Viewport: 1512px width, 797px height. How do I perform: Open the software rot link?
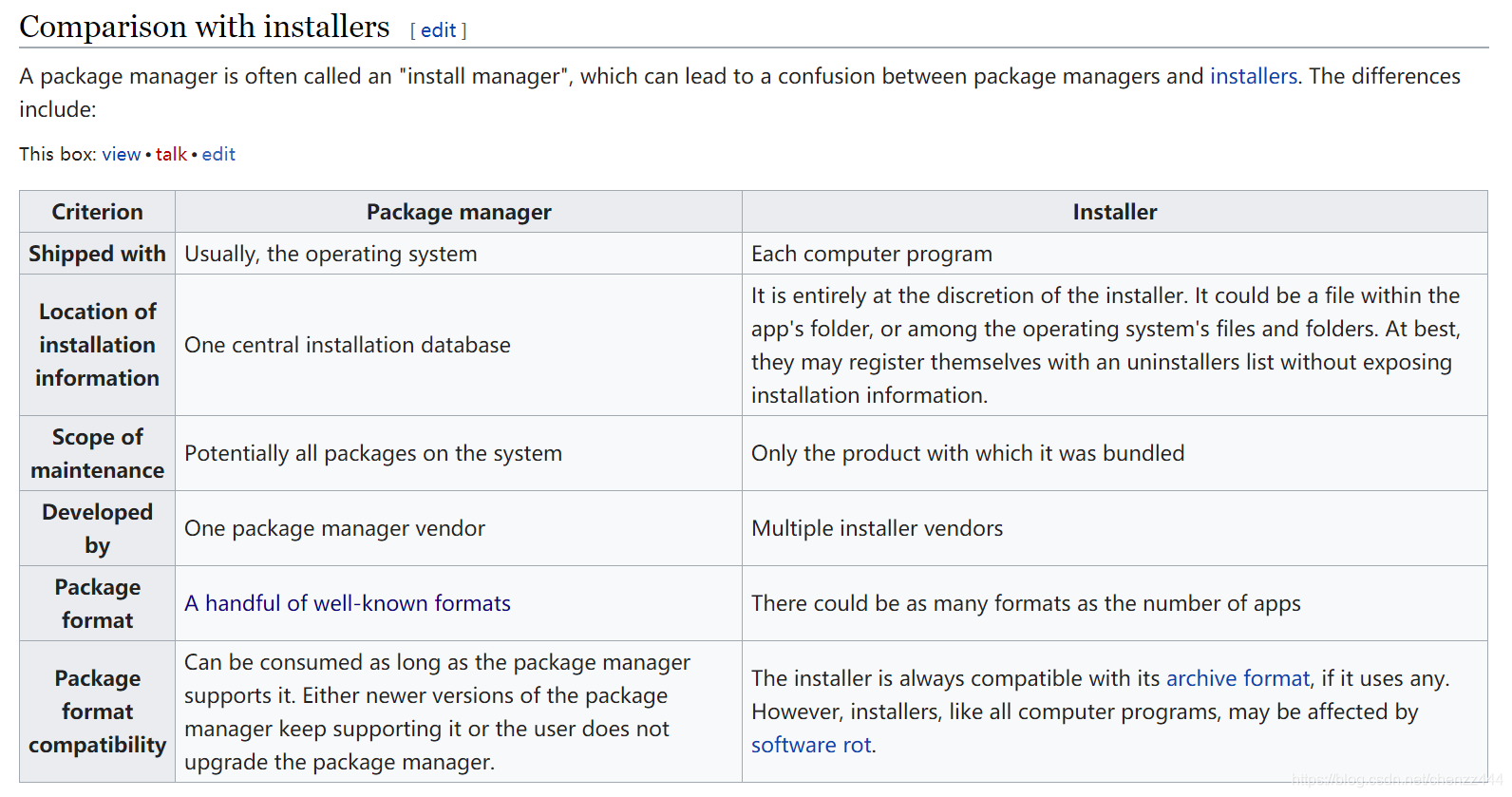(811, 745)
